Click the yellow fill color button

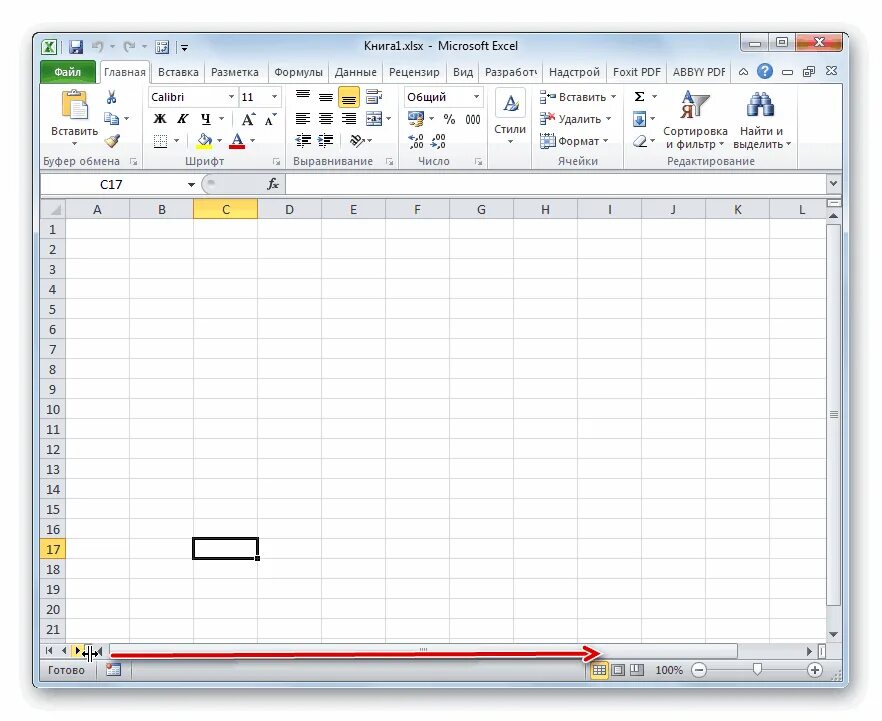[x=204, y=141]
